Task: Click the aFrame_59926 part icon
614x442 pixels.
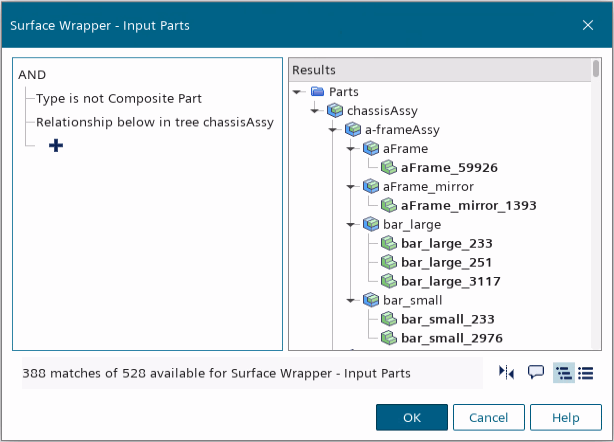Action: [389, 167]
